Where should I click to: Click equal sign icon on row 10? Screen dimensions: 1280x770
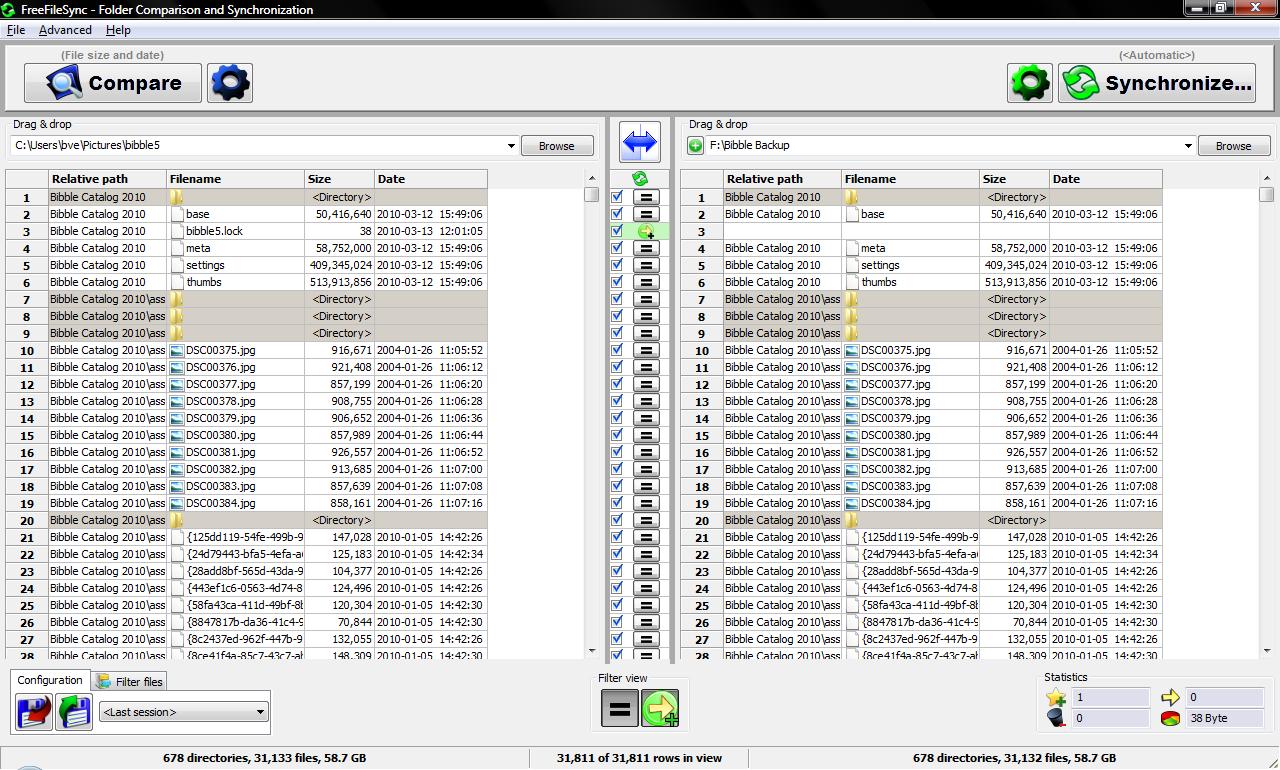tap(646, 350)
